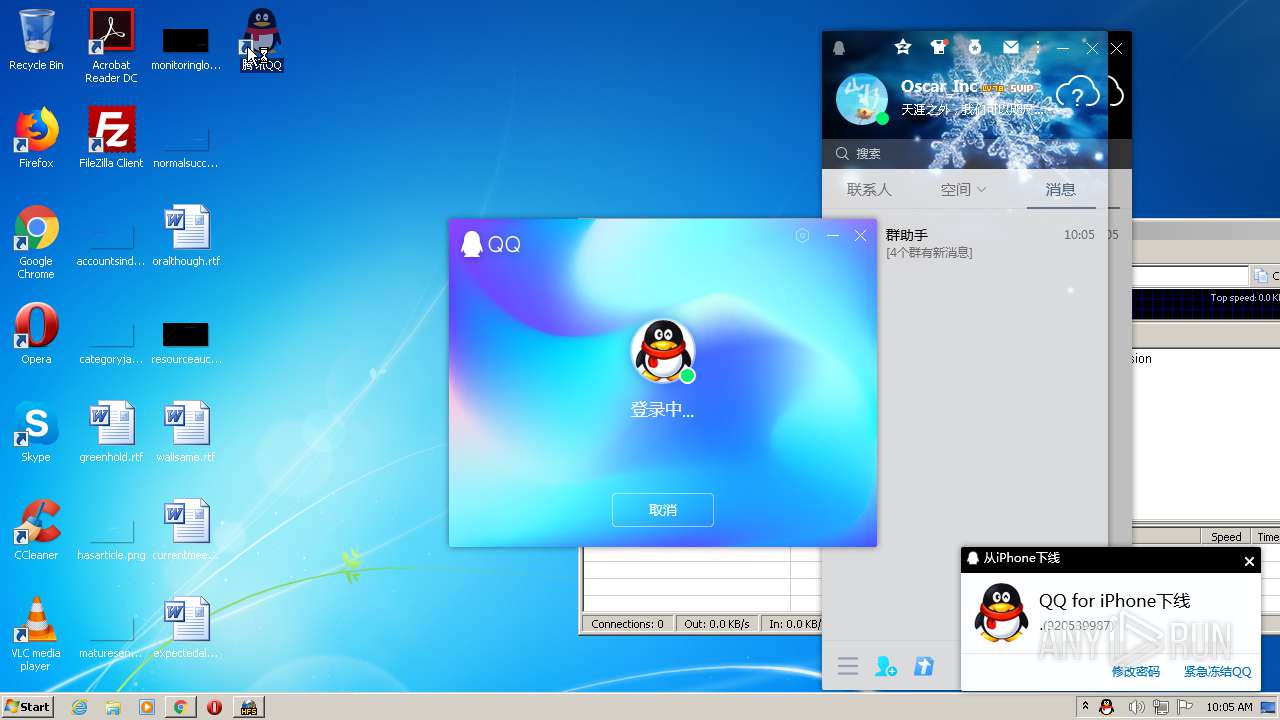
Task: Click the 搜索 search field in QQ
Action: (x=965, y=153)
